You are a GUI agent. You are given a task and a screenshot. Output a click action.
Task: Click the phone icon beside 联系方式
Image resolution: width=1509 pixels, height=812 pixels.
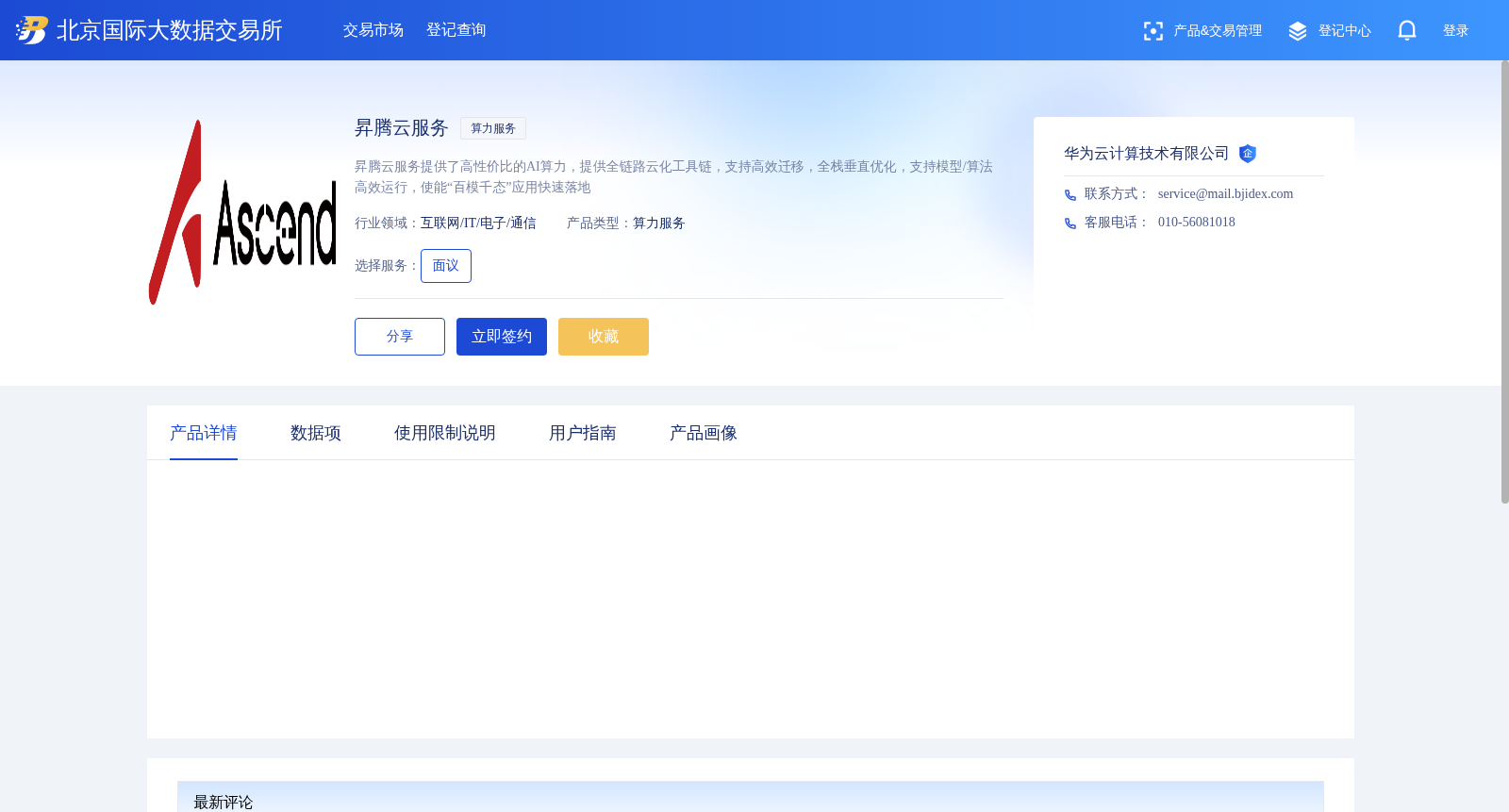[1070, 195]
